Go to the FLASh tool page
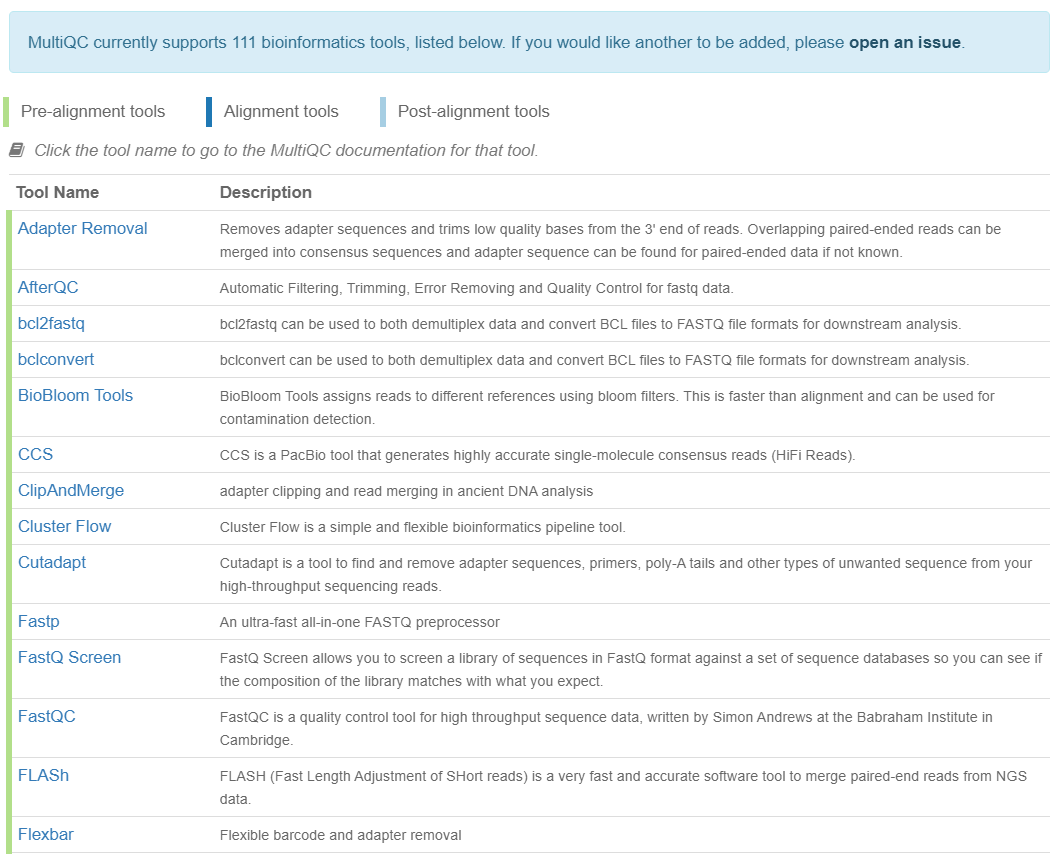This screenshot has height=854, width=1060. coord(43,775)
